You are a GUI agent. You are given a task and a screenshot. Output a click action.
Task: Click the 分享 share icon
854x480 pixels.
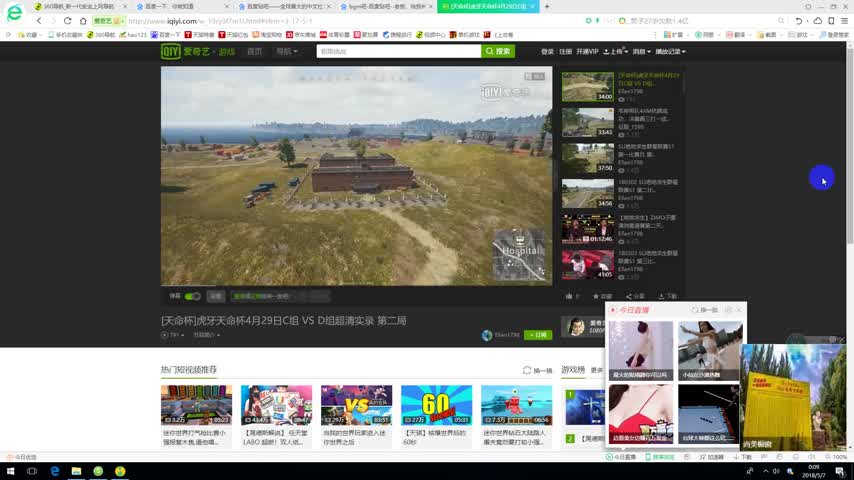point(635,296)
